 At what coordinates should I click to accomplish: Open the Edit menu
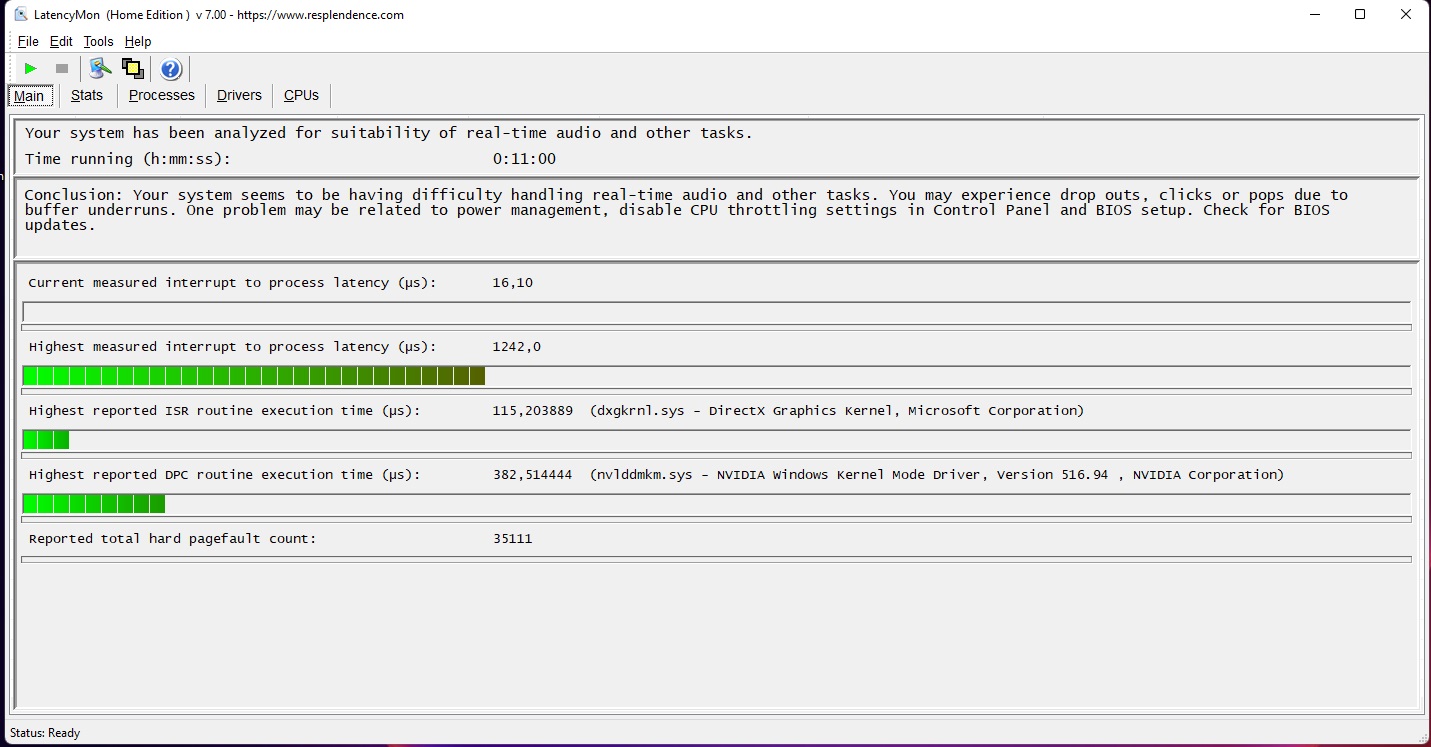point(61,41)
